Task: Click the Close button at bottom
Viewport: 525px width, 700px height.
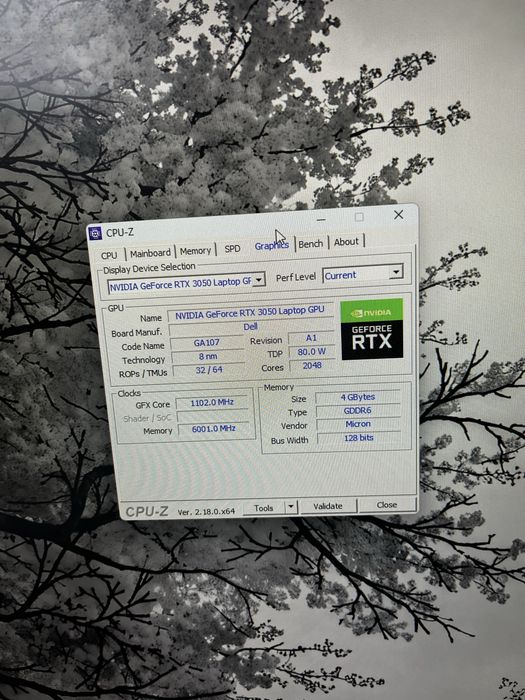Action: pos(387,504)
